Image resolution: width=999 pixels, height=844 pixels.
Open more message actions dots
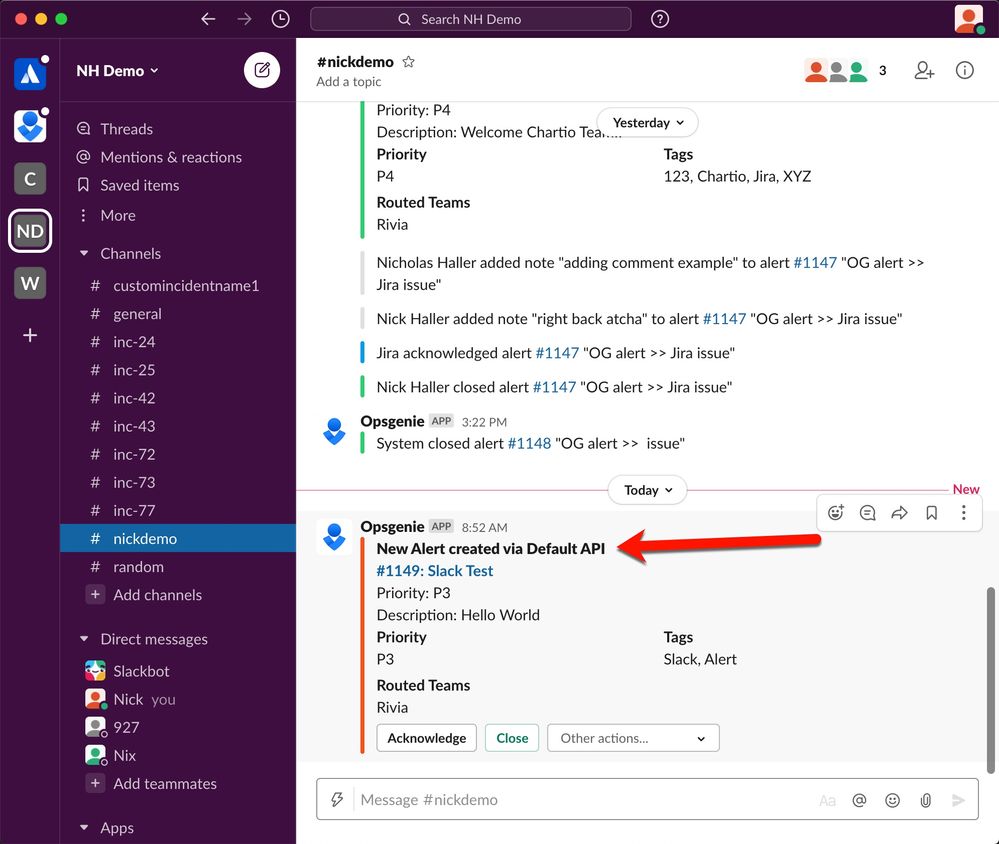(x=963, y=512)
